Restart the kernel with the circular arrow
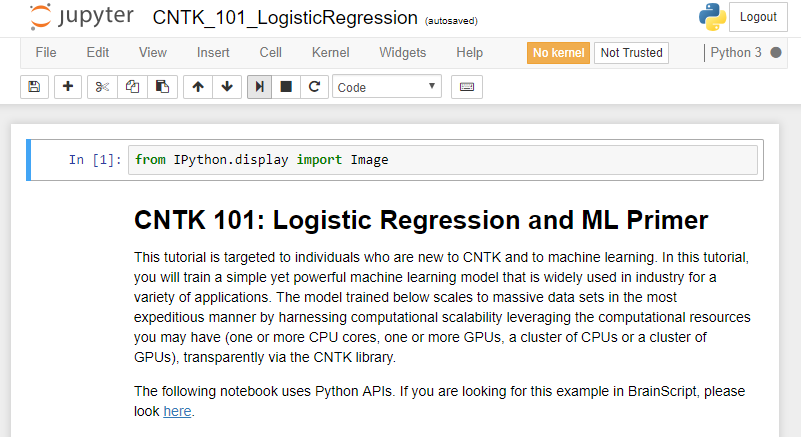The image size is (801, 437). 314,87
